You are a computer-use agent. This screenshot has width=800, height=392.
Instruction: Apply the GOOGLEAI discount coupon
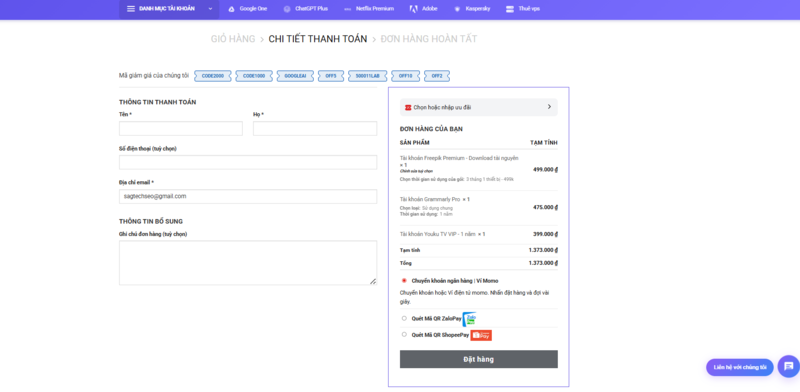295,76
